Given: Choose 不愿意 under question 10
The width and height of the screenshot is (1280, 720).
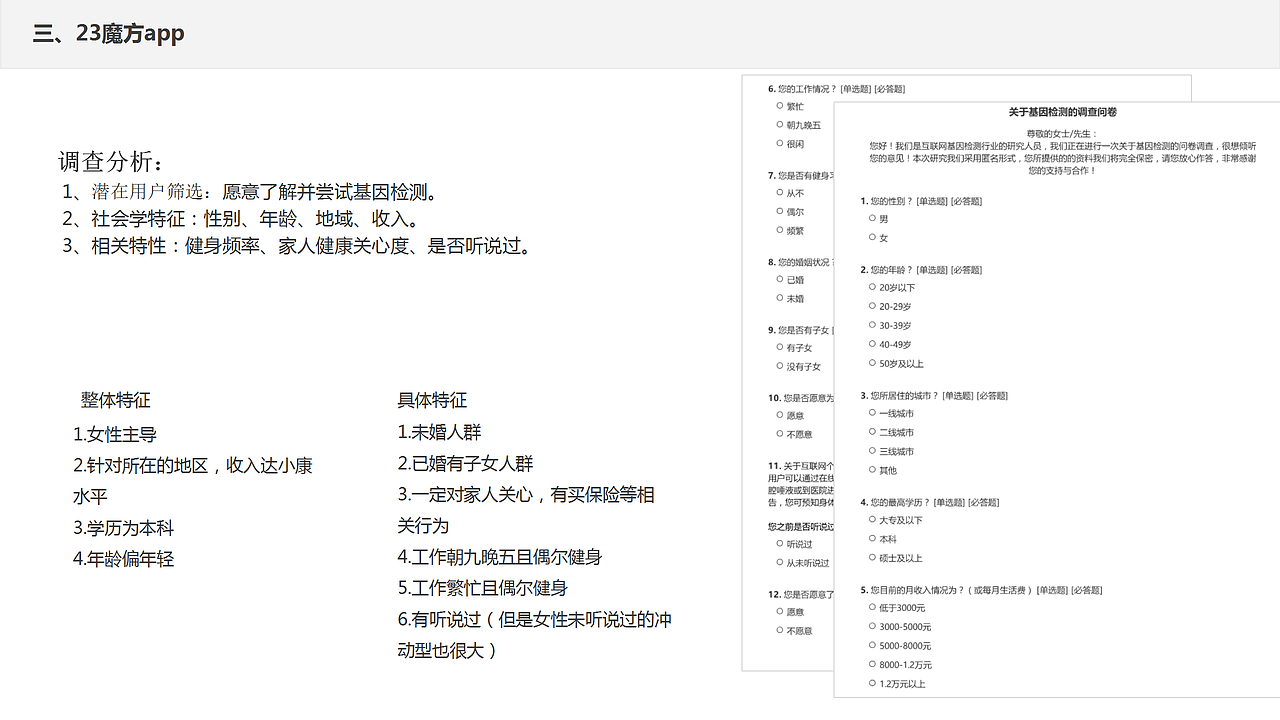Looking at the screenshot, I should (780, 434).
